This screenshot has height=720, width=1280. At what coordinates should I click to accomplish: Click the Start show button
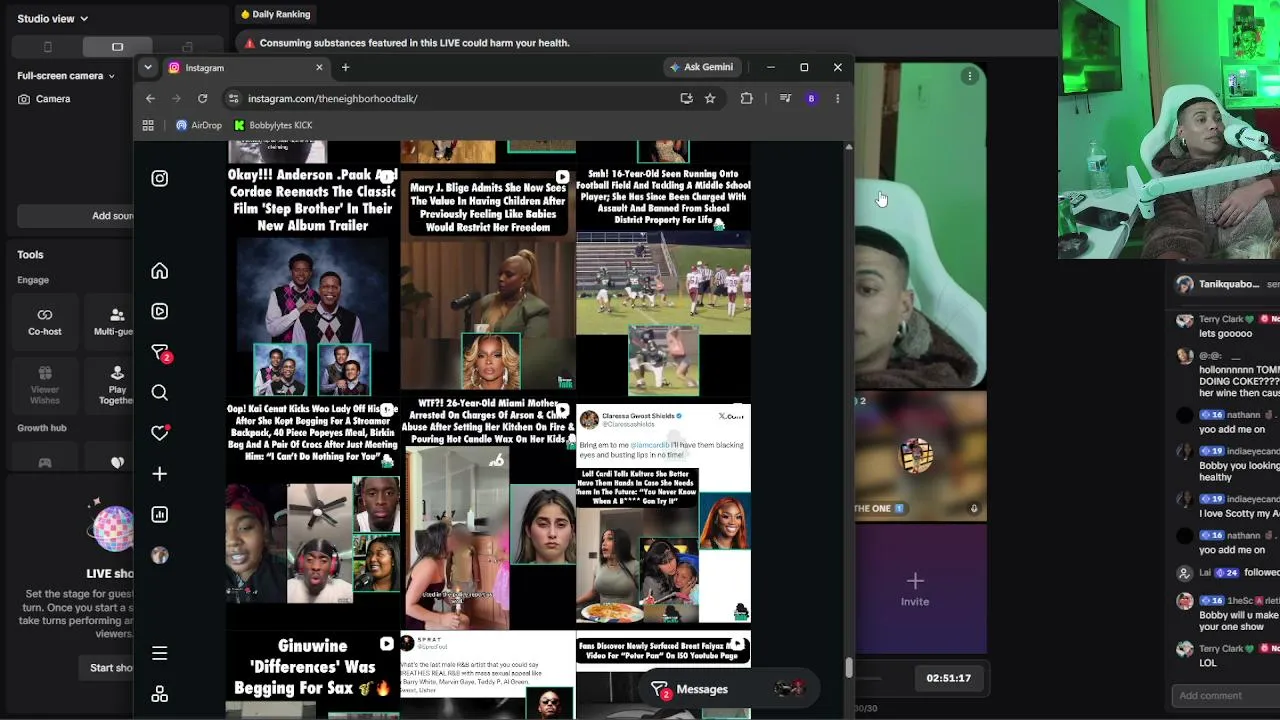[112, 668]
